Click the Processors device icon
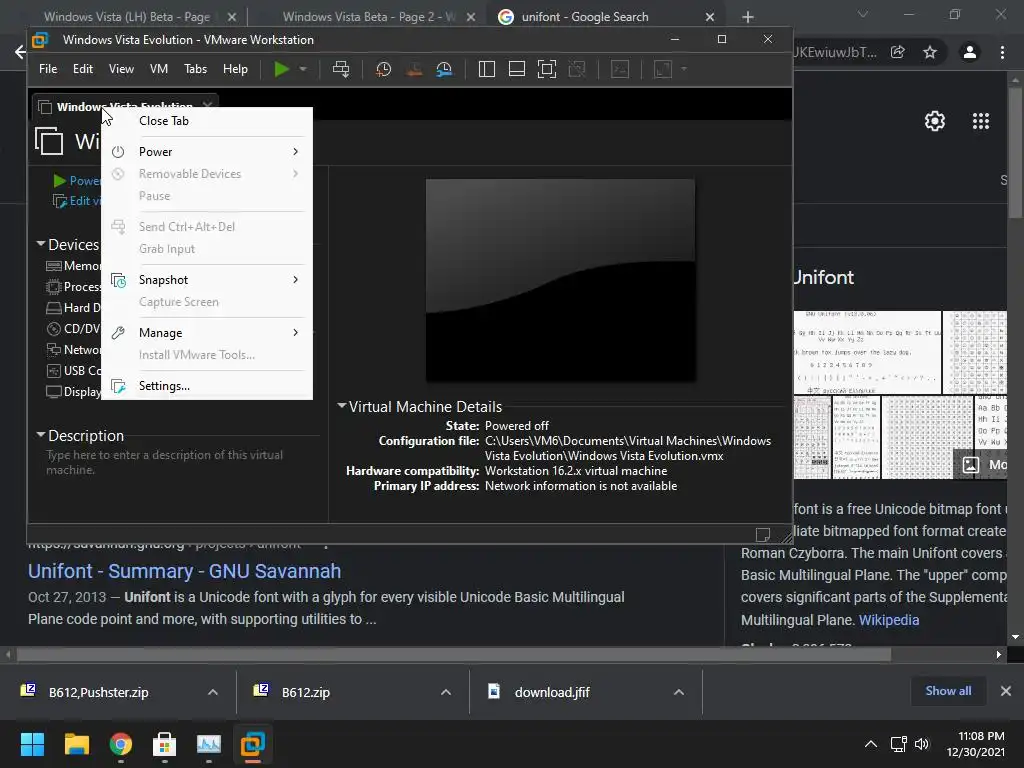This screenshot has width=1024, height=768. point(54,287)
